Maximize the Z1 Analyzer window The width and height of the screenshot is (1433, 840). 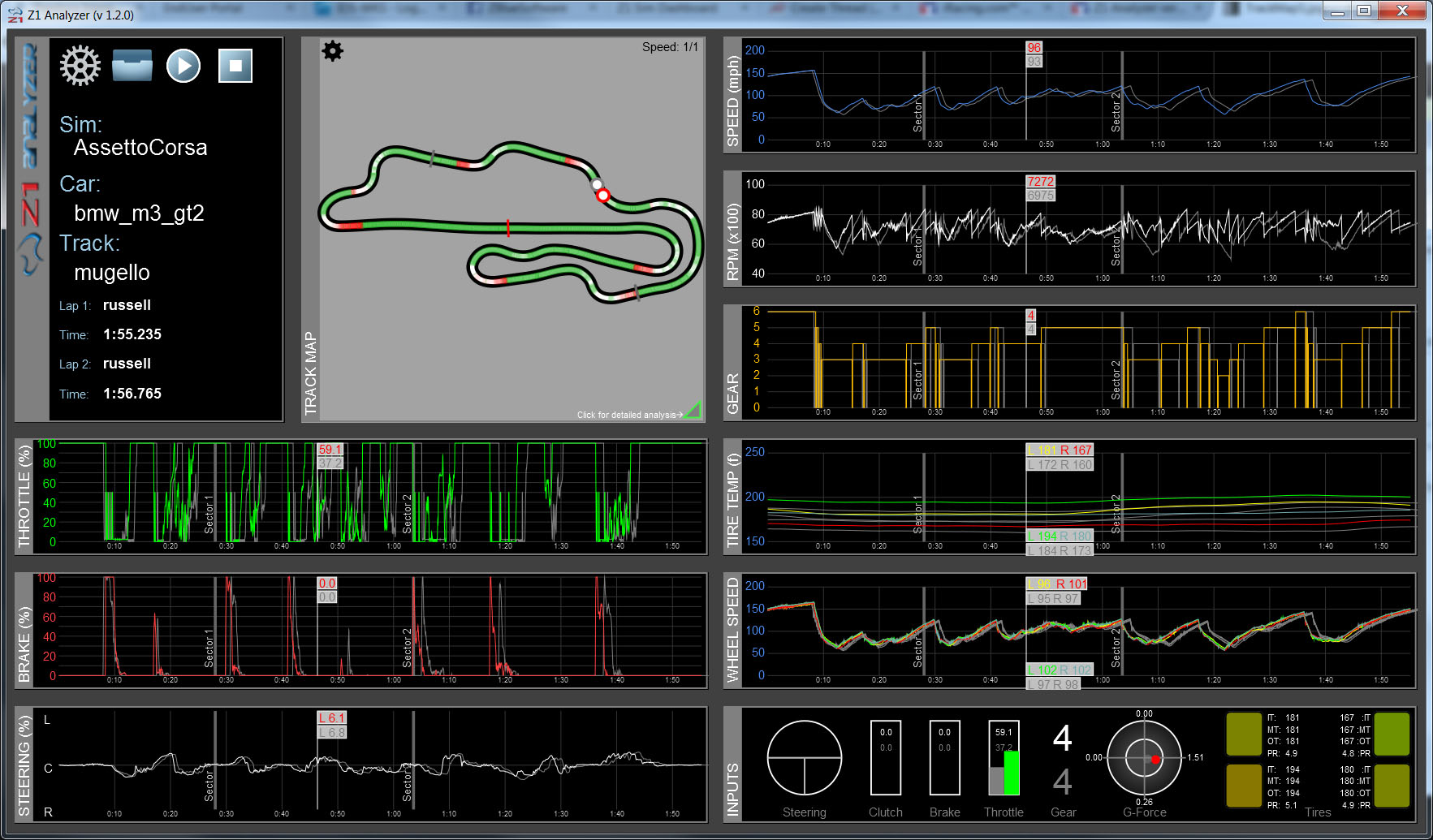point(1365,11)
